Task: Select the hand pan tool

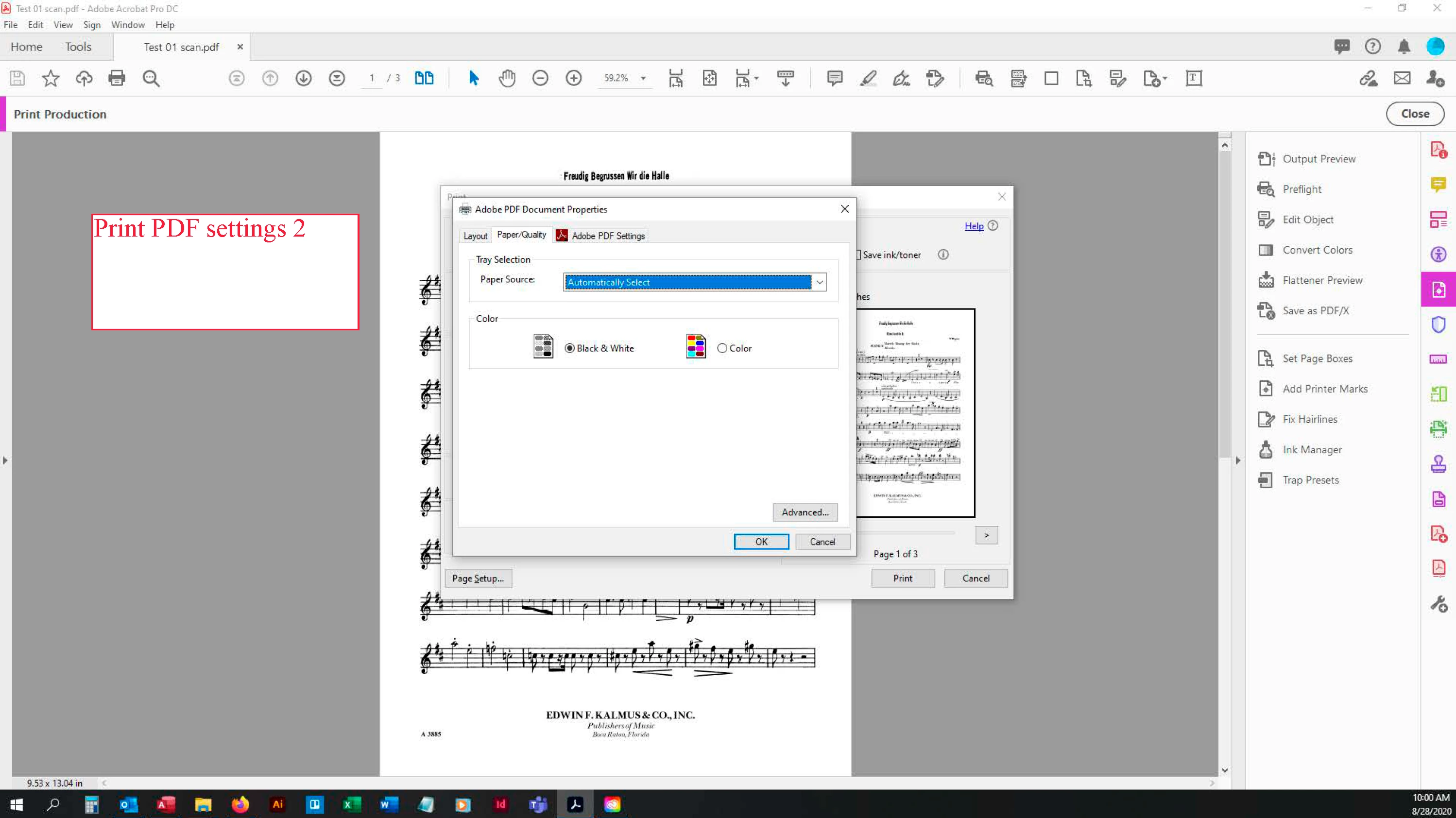Action: [506, 78]
